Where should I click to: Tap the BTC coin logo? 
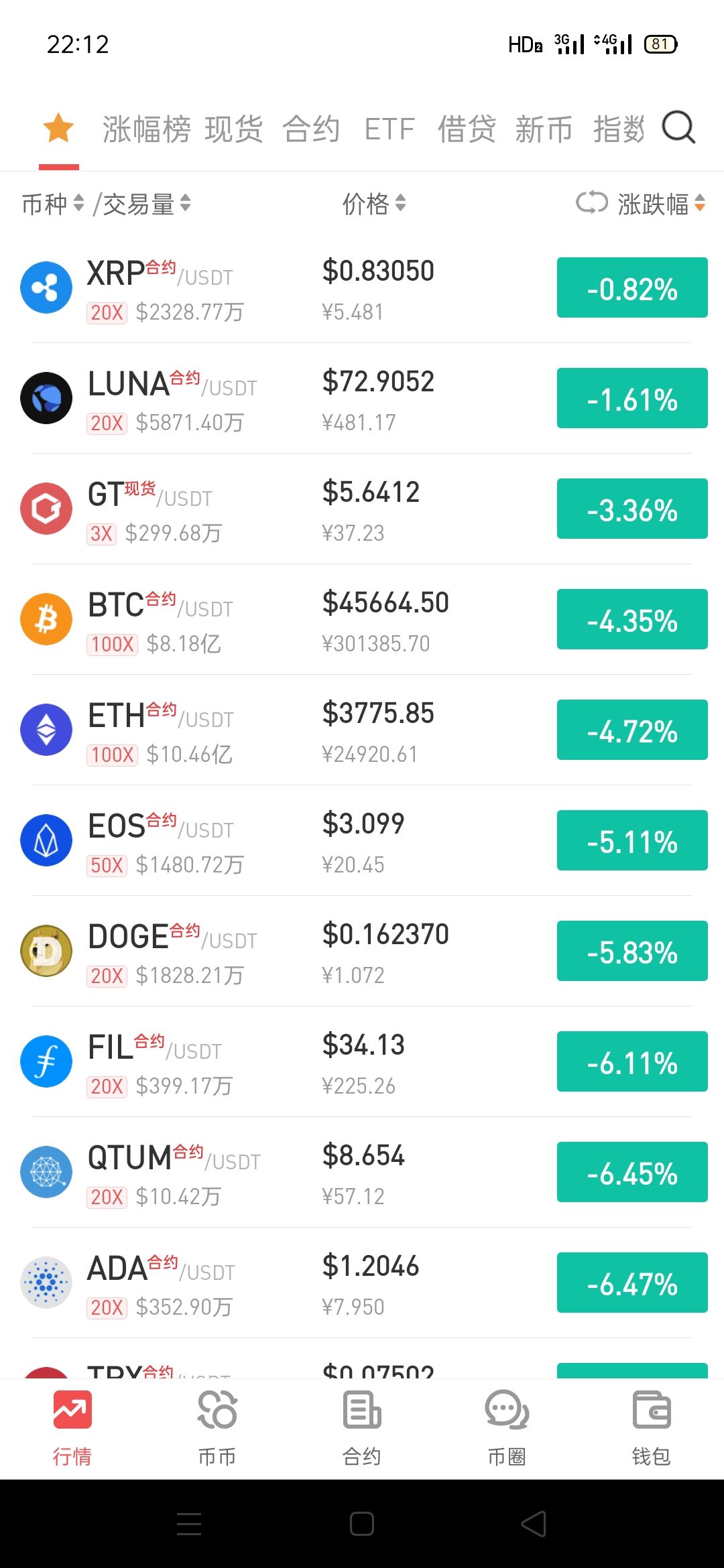click(46, 619)
